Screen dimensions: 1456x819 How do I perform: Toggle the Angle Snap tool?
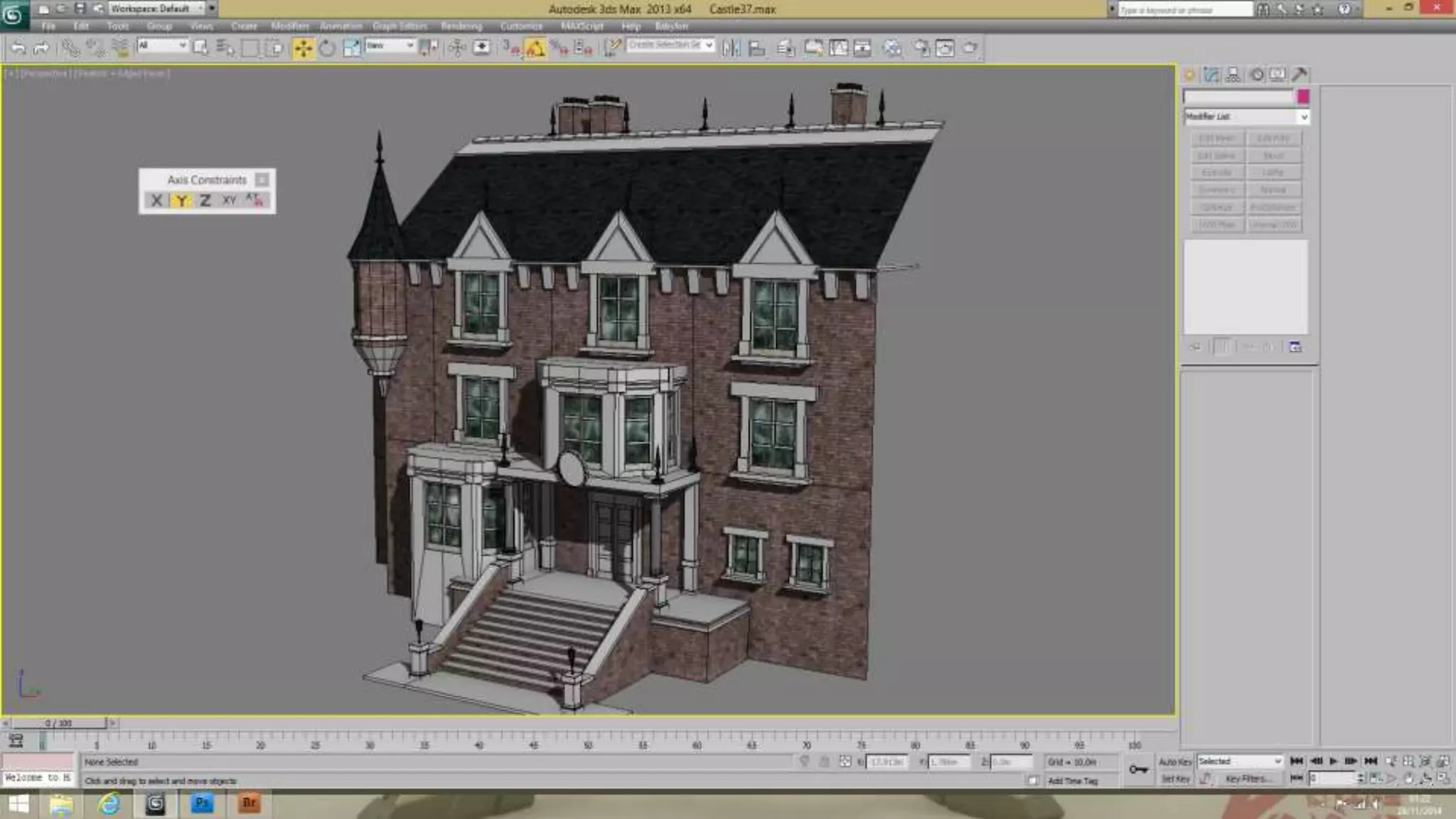point(535,48)
